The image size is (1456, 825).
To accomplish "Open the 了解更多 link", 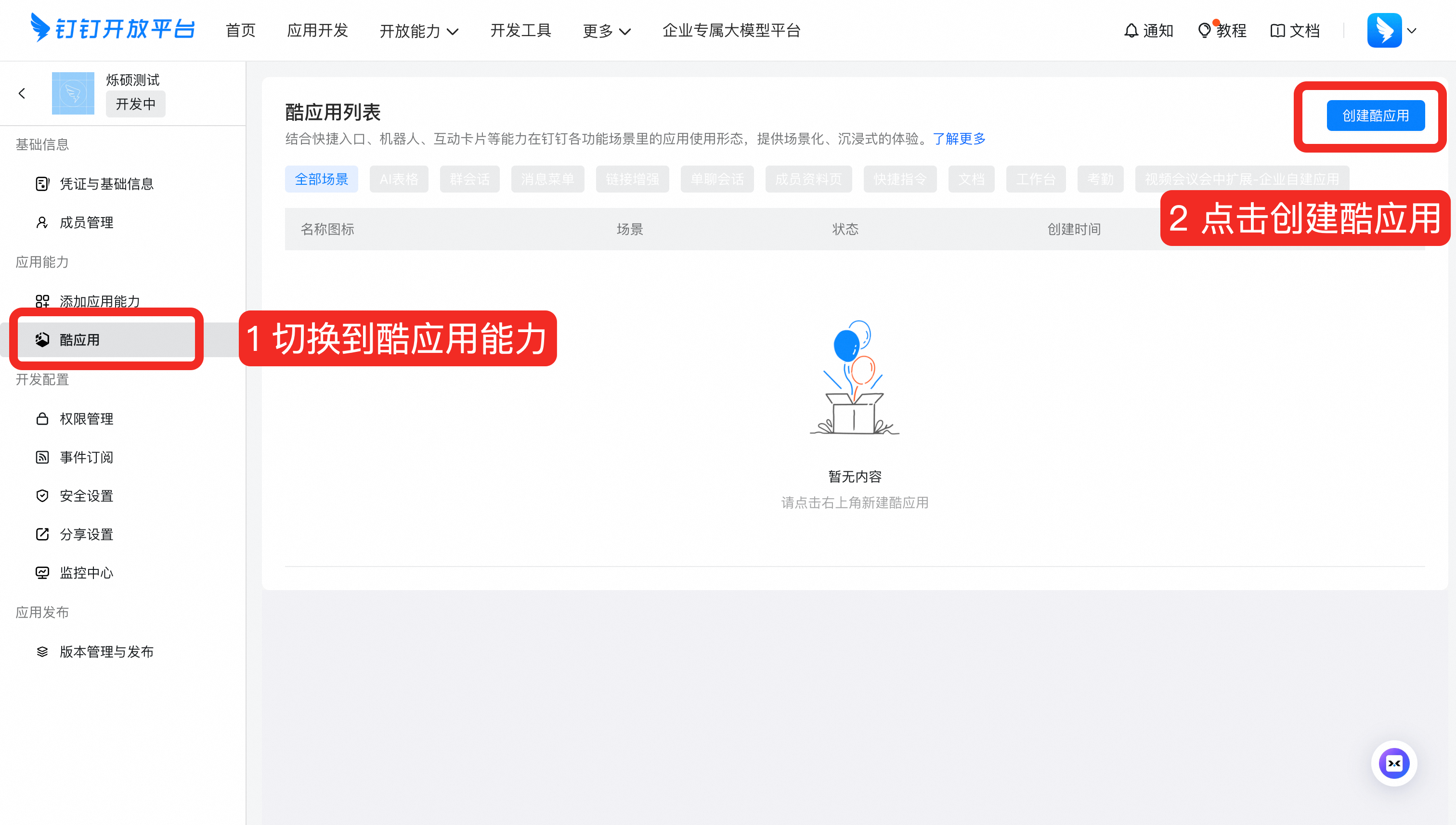I will tap(959, 139).
